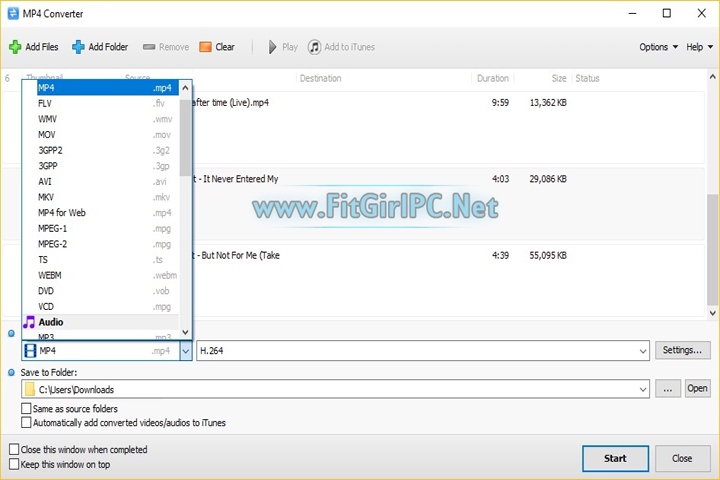Viewport: 720px width, 480px height.
Task: Click the Remove toolbar icon
Action: click(149, 47)
